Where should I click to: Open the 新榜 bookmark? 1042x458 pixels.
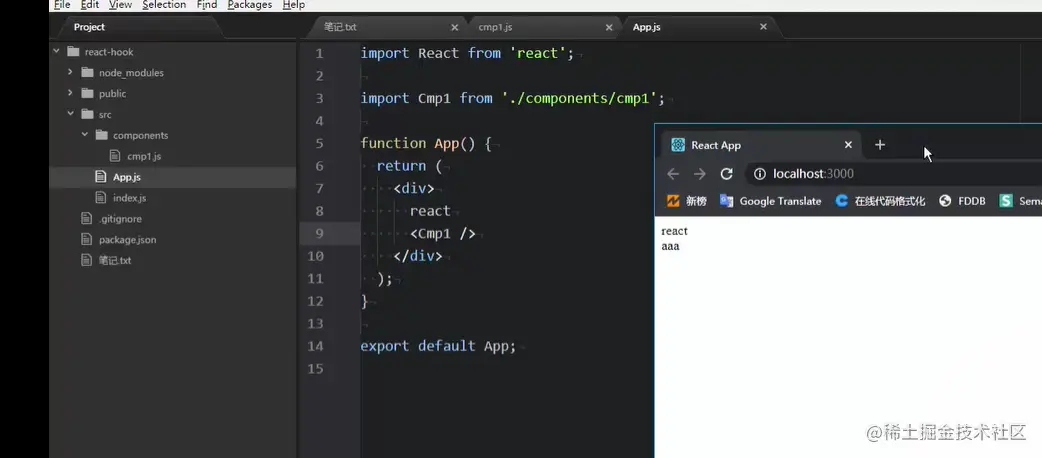click(686, 201)
